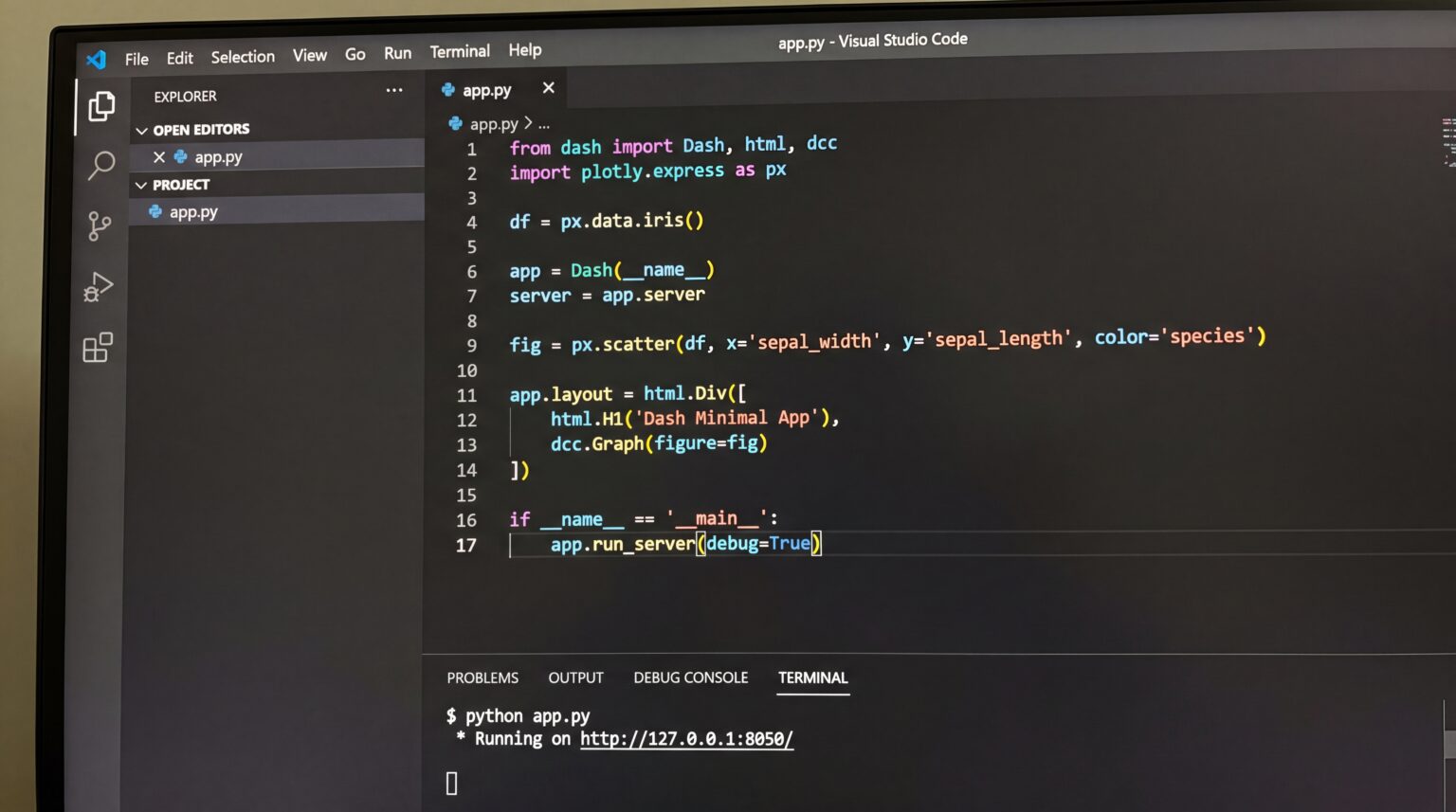The height and width of the screenshot is (812, 1456).
Task: Click 'Dash Minimal App' string on line 12
Action: 726,419
